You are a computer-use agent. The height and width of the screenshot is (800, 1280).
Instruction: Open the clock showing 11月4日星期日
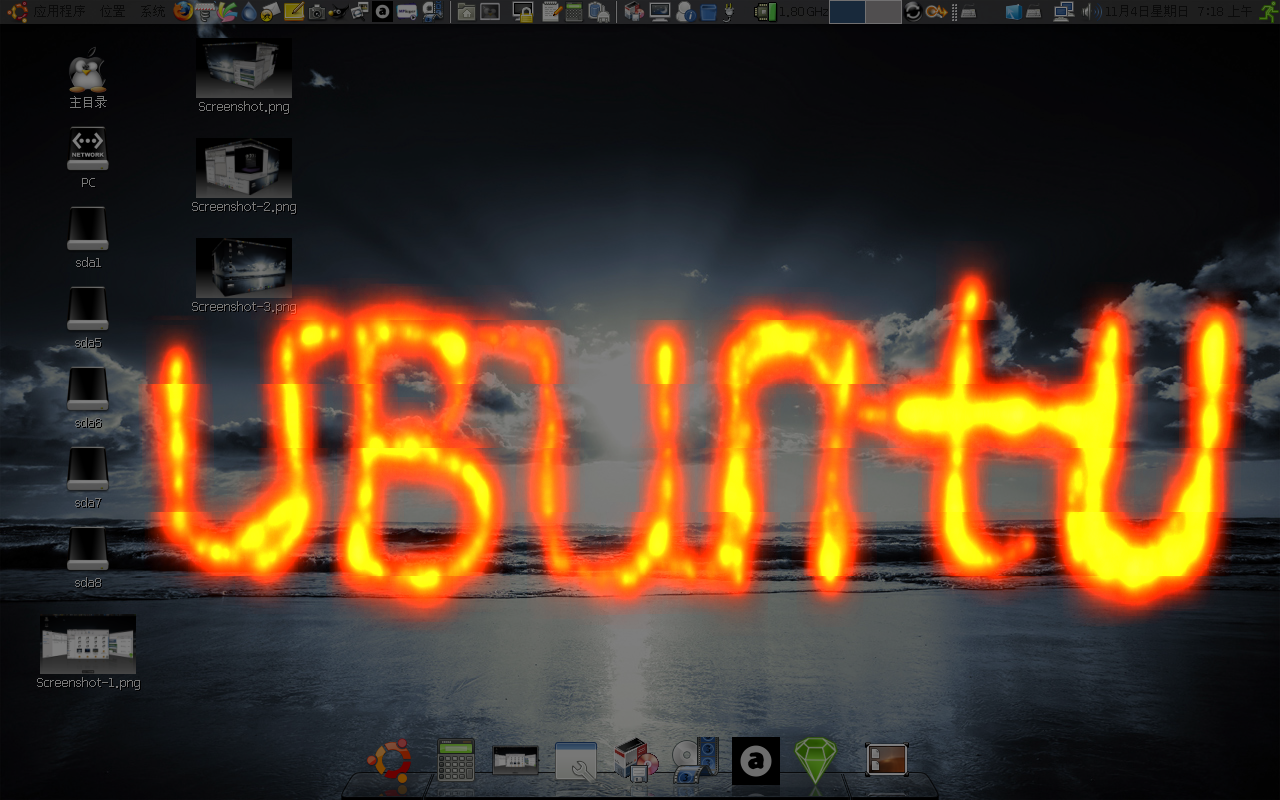click(1178, 12)
